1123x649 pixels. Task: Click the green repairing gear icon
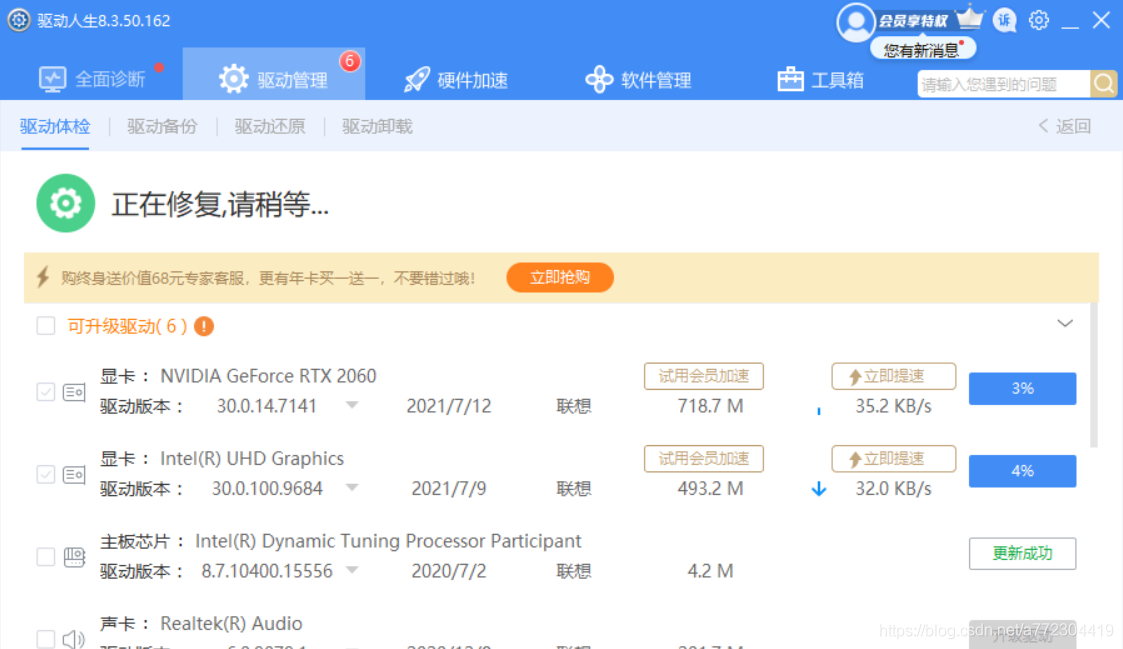pos(65,203)
